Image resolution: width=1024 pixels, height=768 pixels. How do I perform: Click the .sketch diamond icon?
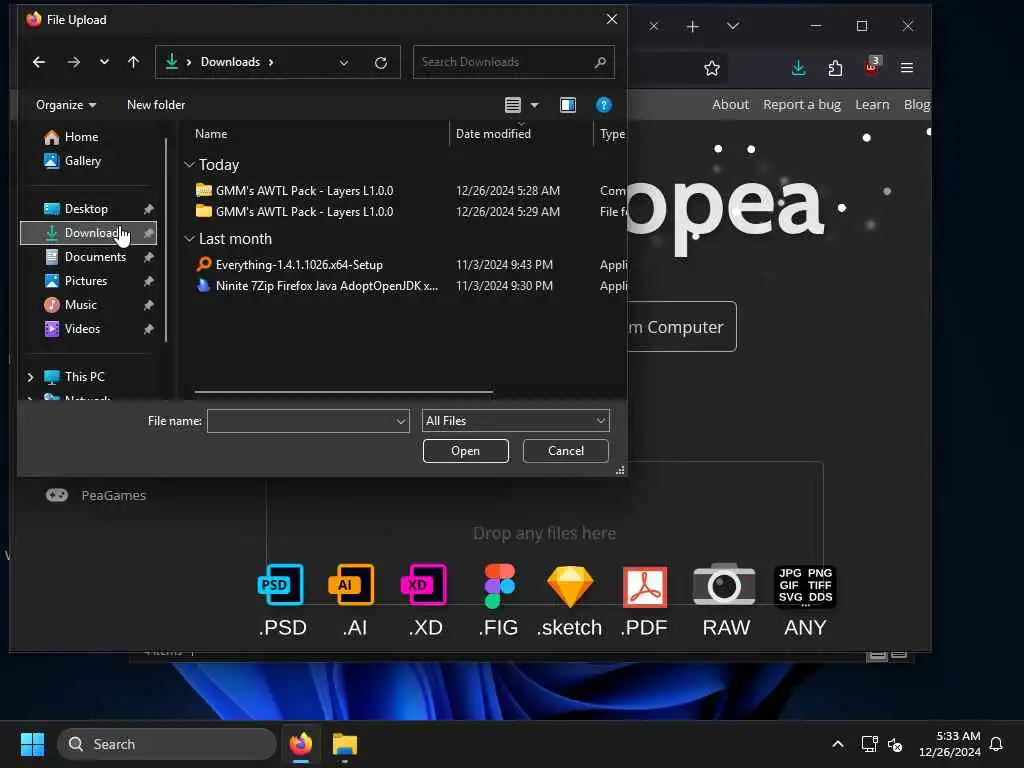point(570,586)
